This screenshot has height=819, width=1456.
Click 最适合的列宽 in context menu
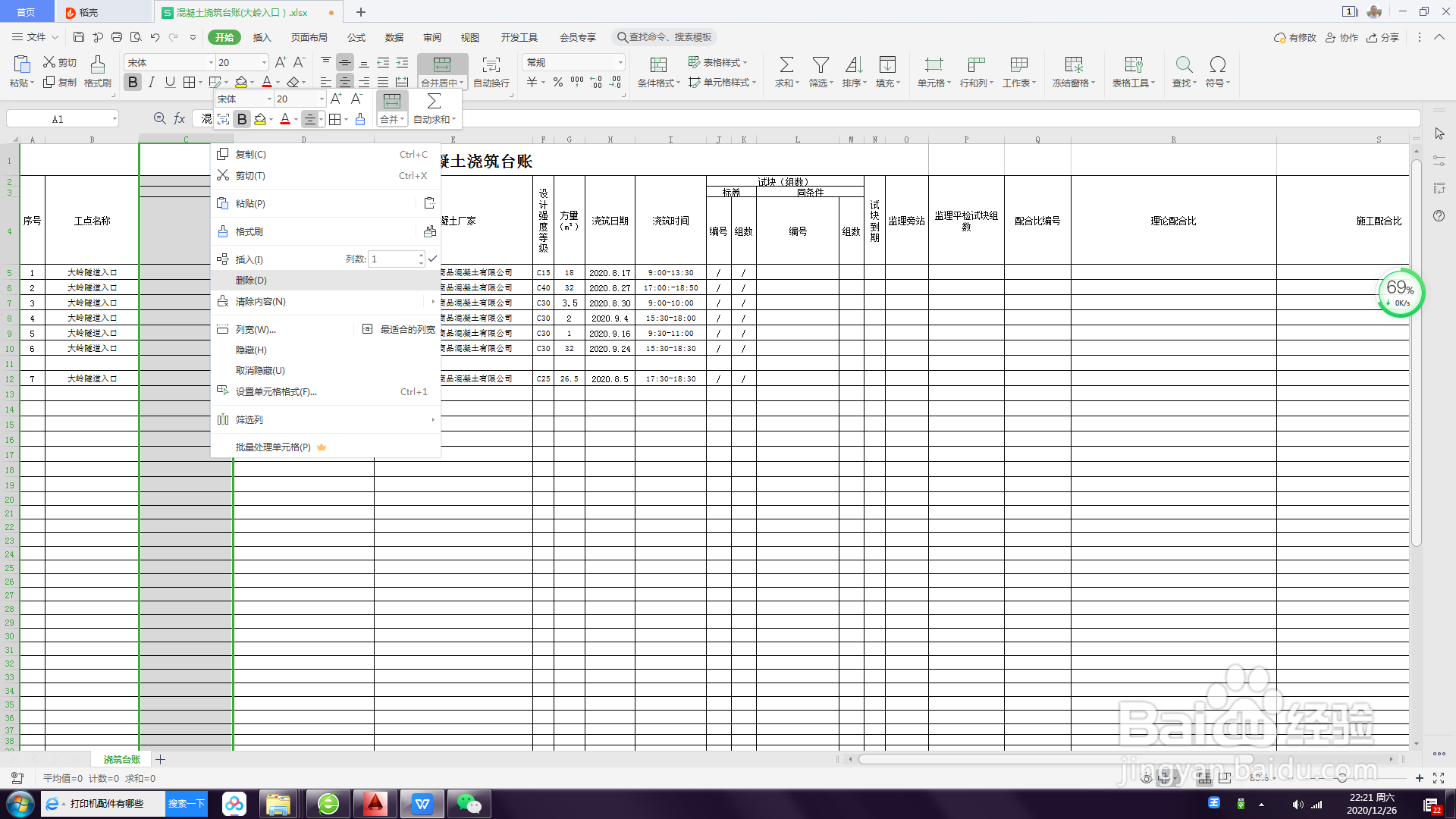coord(407,329)
